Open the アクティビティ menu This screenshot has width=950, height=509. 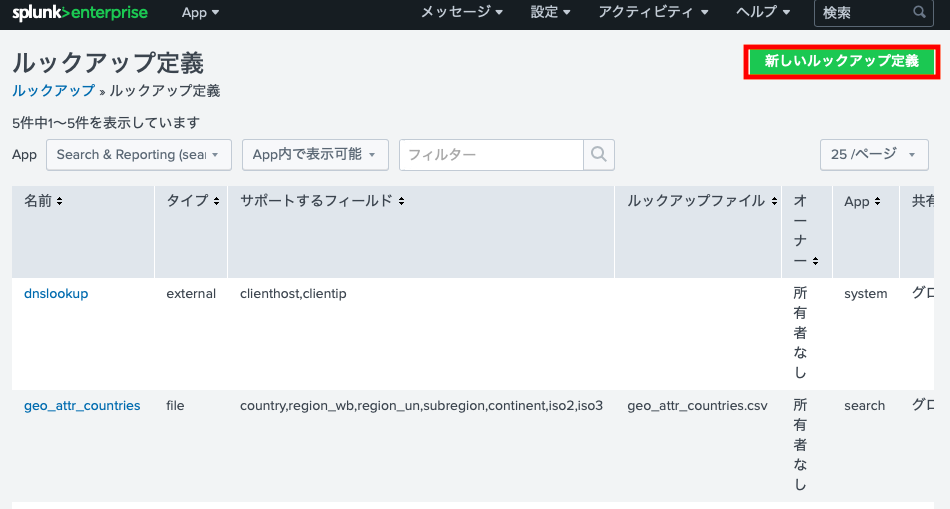tap(653, 12)
